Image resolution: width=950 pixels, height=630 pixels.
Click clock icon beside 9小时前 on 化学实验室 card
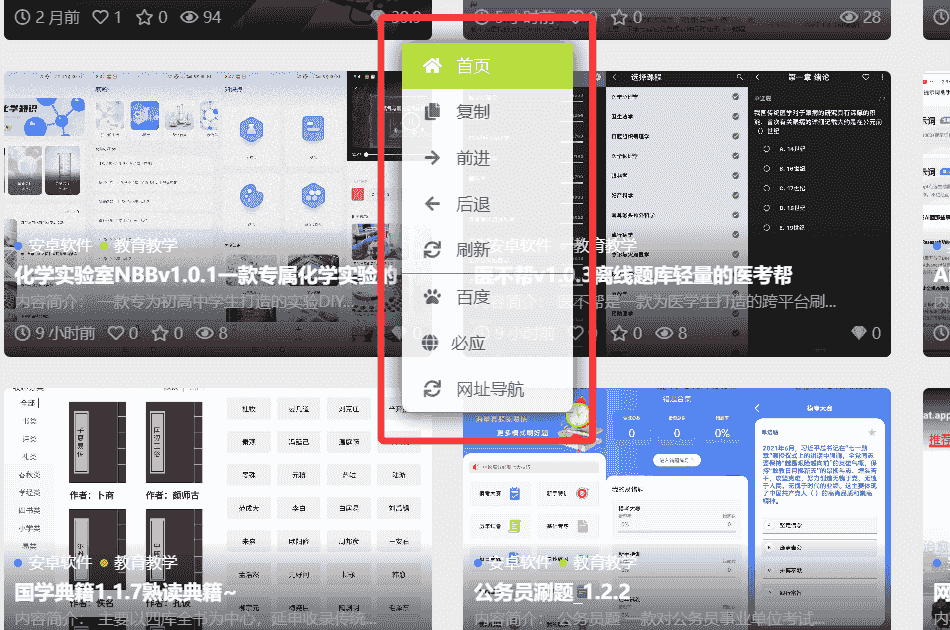[22, 333]
